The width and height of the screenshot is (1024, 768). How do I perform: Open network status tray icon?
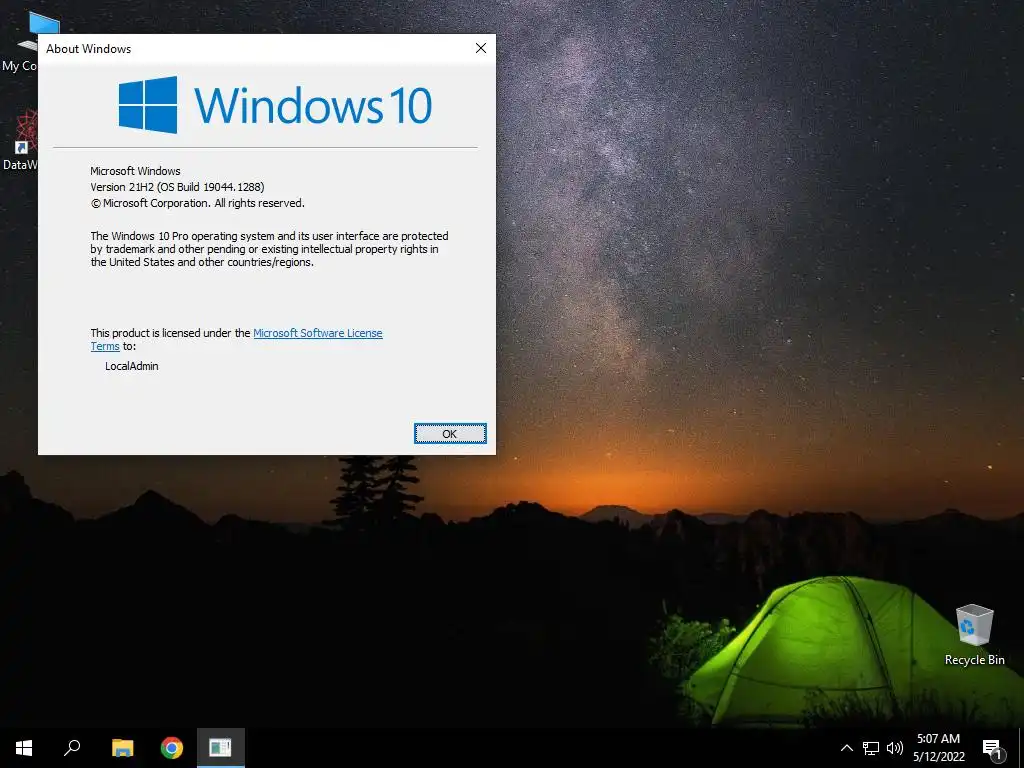(x=871, y=748)
